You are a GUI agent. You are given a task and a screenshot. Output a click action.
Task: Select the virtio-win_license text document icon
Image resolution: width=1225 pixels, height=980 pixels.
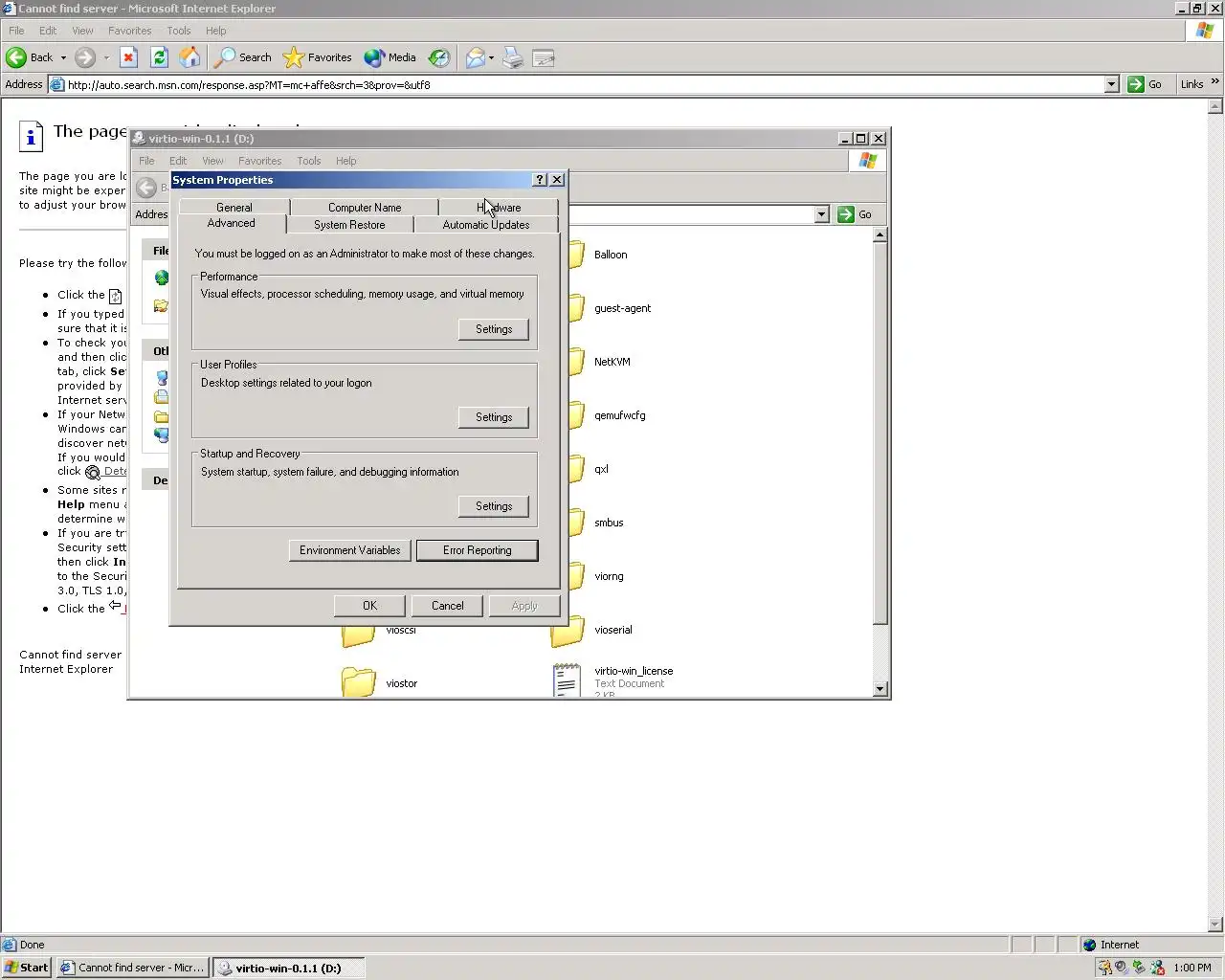pos(567,680)
